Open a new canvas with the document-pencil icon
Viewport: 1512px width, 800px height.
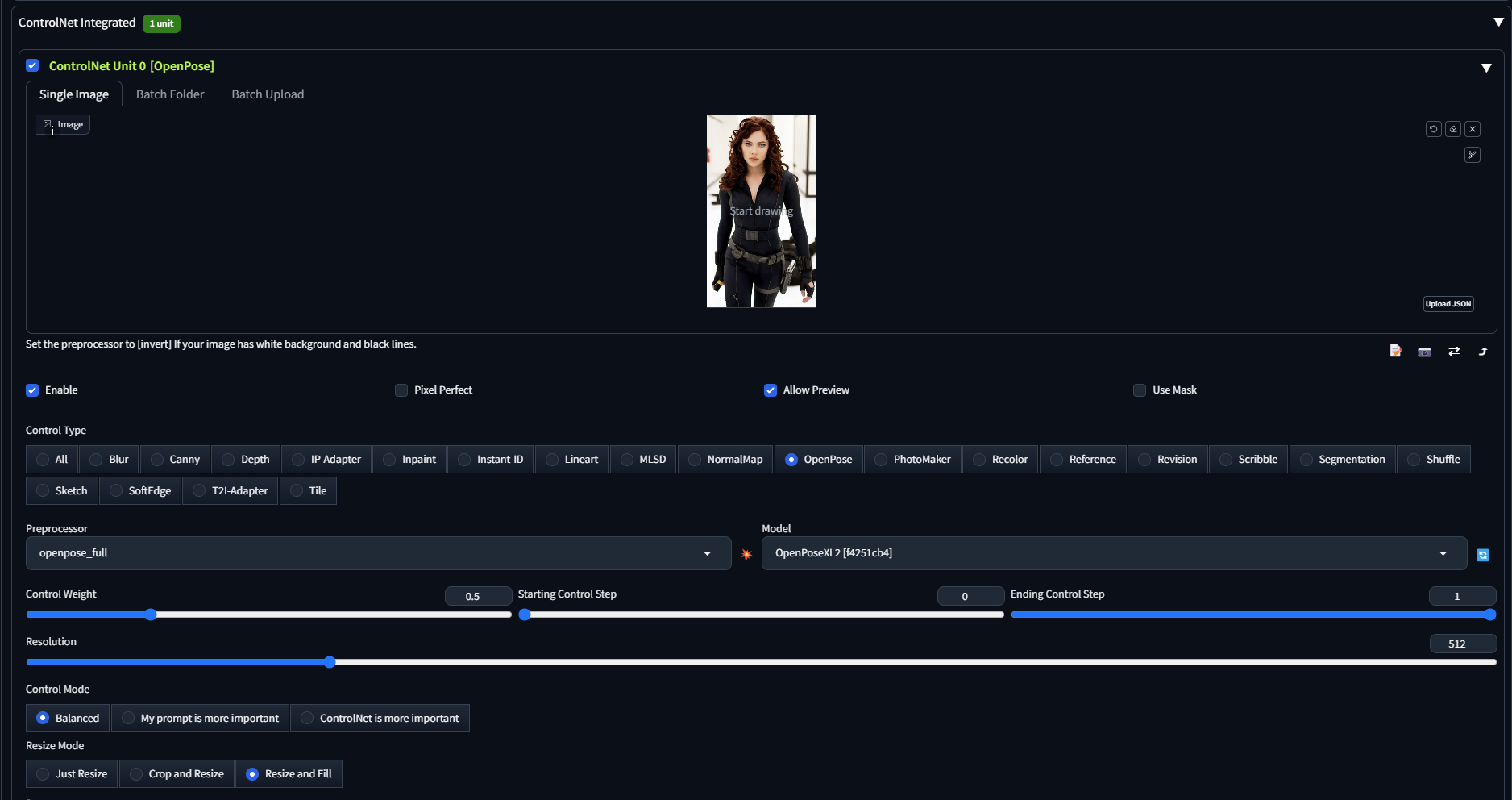click(1395, 352)
